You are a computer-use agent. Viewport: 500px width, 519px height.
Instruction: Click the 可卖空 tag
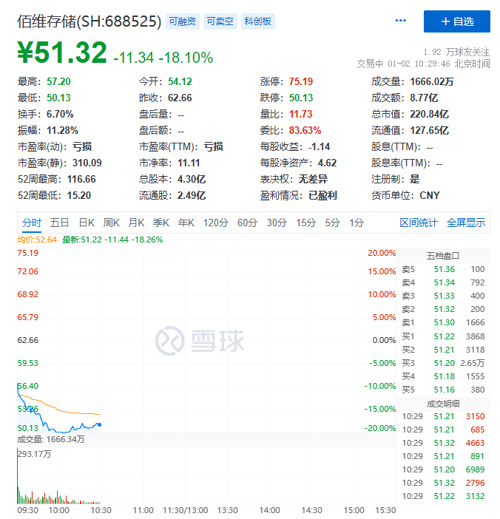click(x=220, y=21)
